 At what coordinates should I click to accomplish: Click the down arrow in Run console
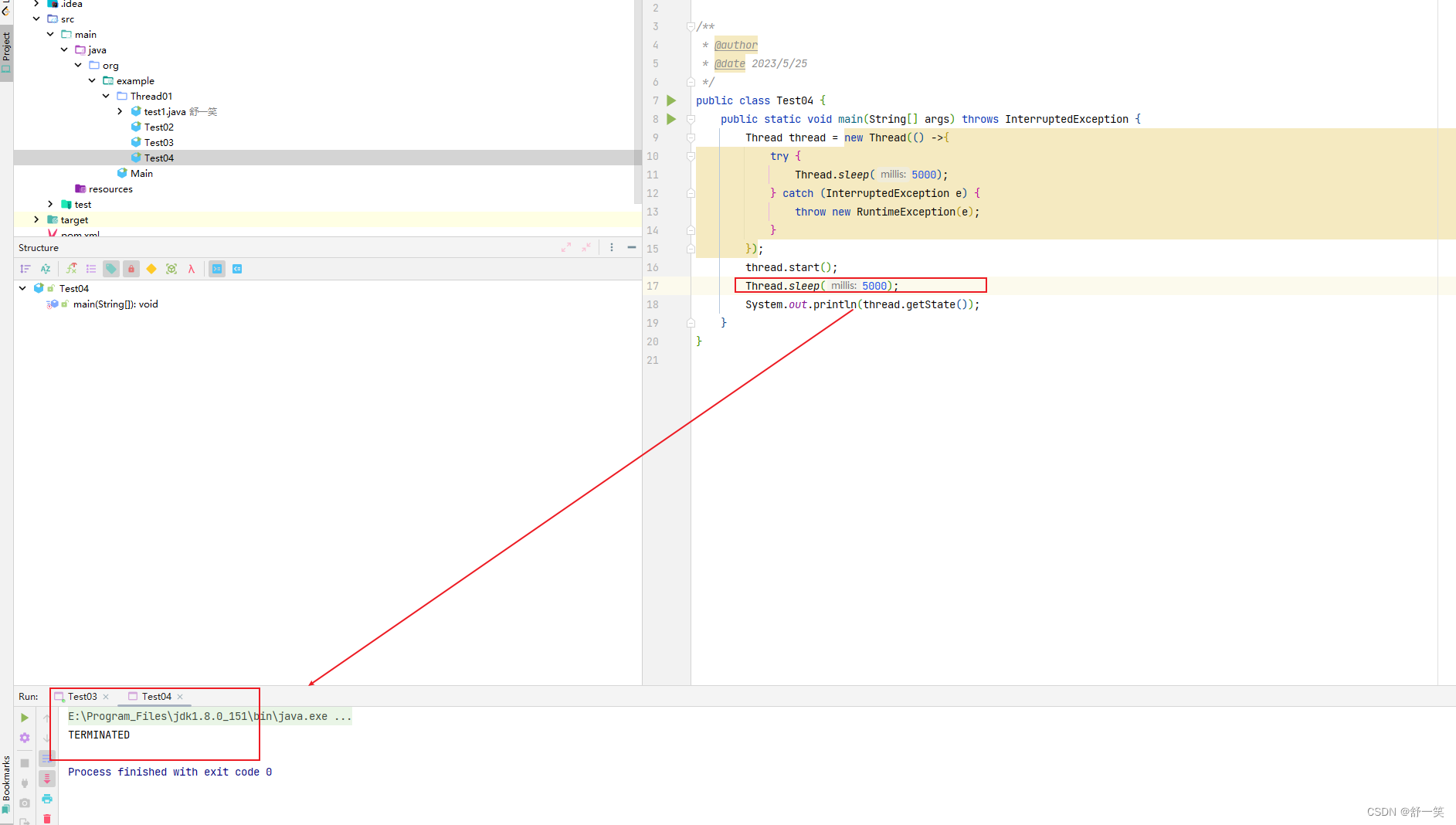tap(47, 738)
